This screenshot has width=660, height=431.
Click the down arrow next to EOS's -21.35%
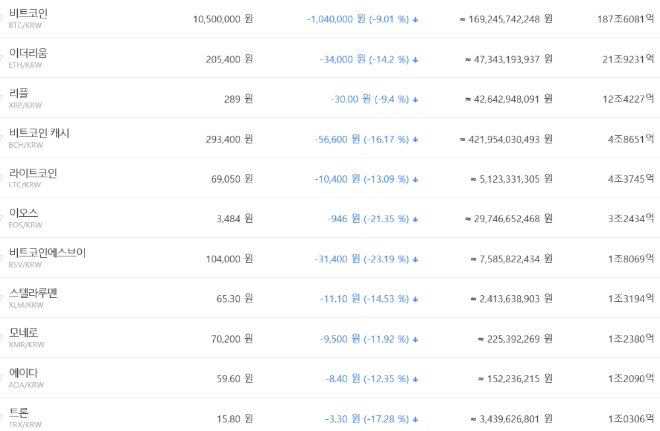pyautogui.click(x=415, y=219)
